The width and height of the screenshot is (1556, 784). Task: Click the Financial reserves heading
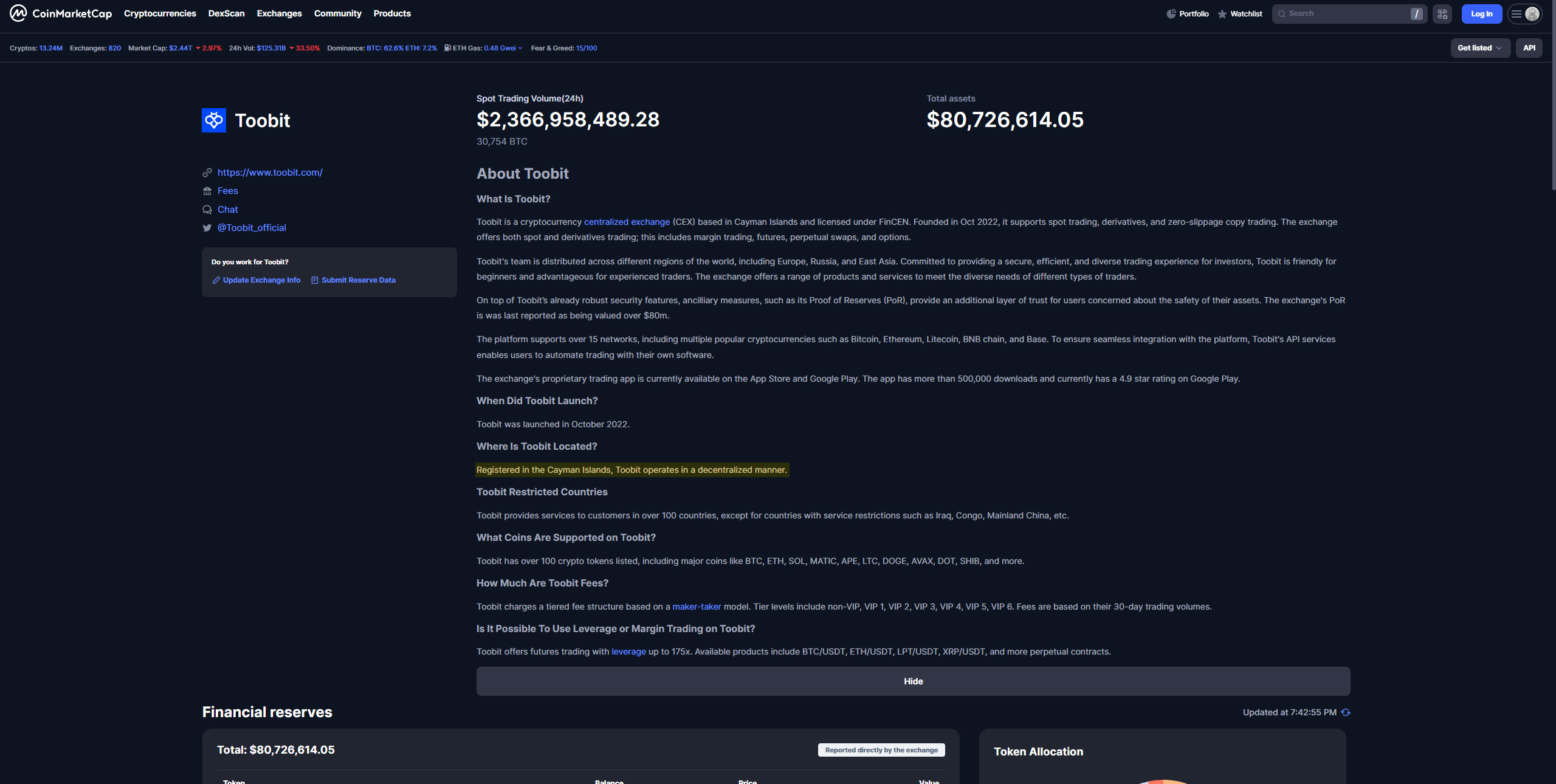[267, 712]
